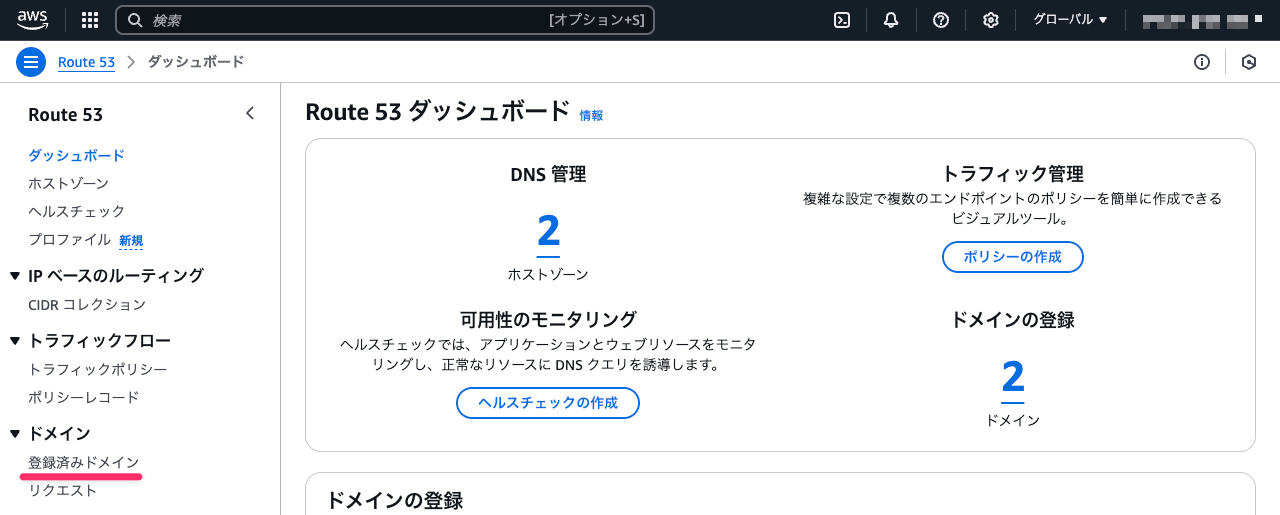Open プロファイル in sidebar

[69, 240]
